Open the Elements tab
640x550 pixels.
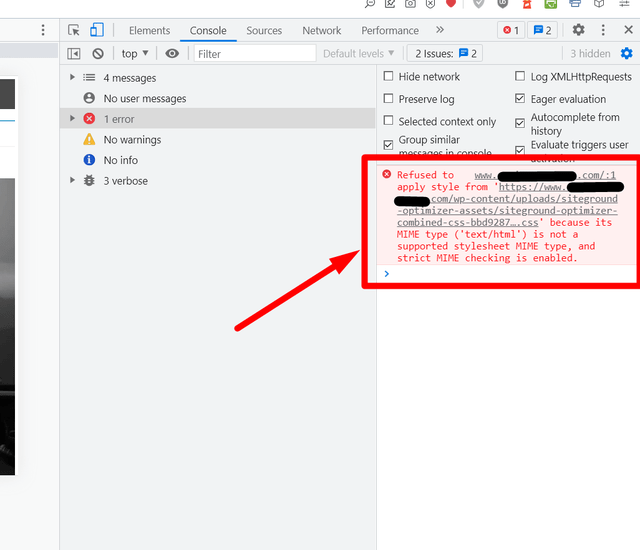pyautogui.click(x=149, y=31)
